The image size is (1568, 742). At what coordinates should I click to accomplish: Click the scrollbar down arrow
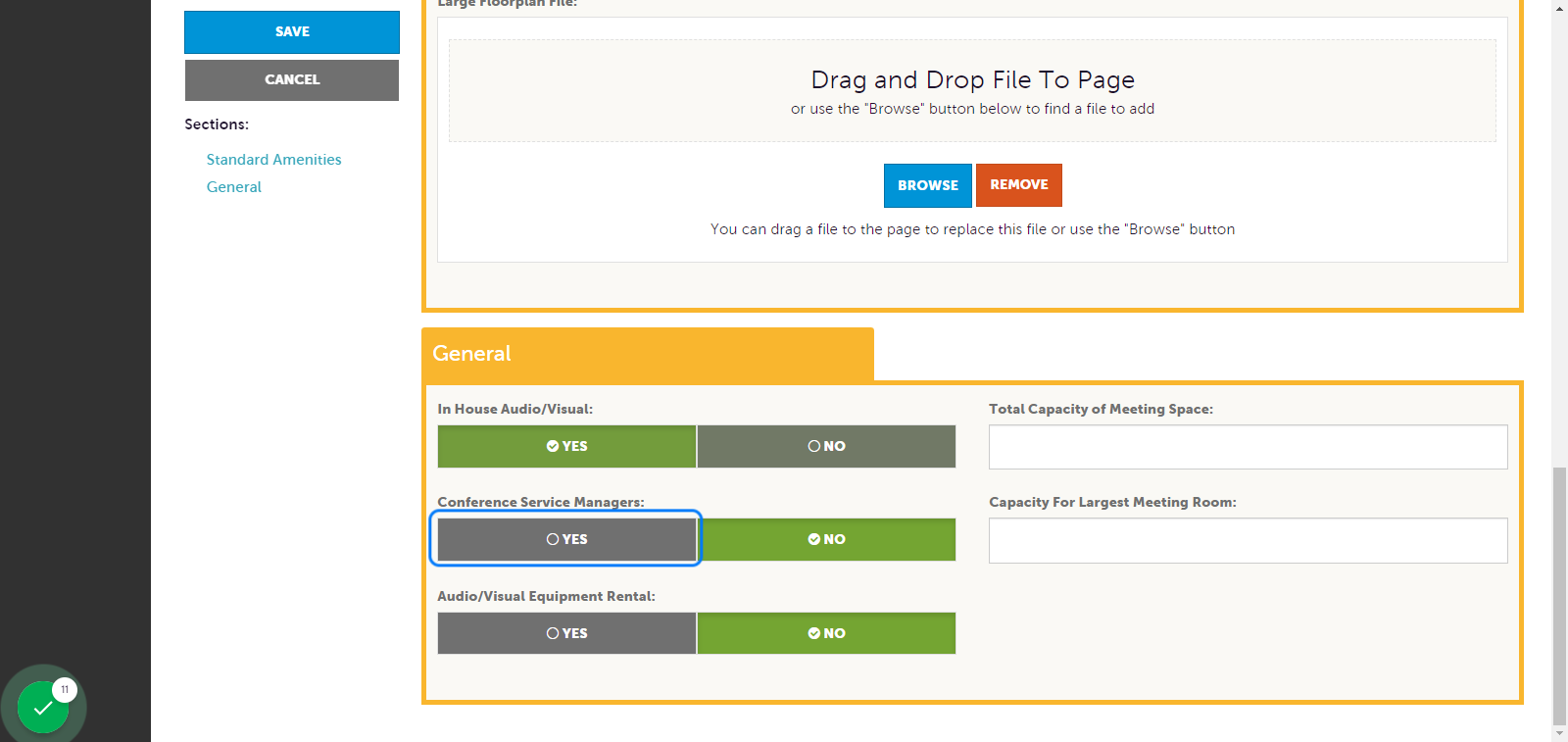pos(1559,733)
